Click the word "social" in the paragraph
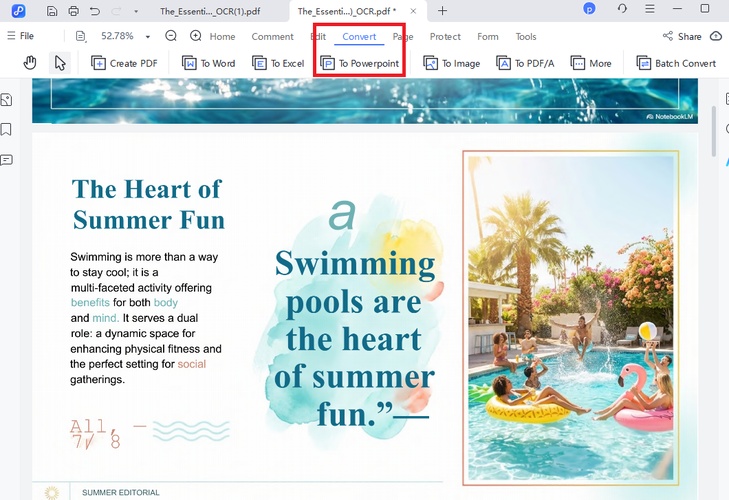This screenshot has height=500, width=729. coord(192,364)
